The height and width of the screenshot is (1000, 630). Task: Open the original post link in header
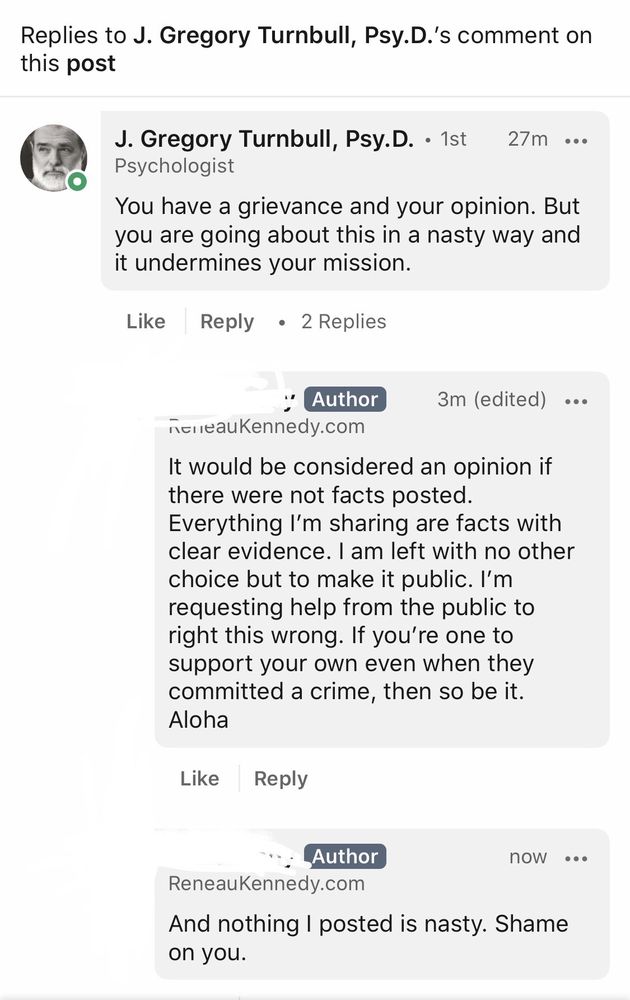(x=92, y=64)
